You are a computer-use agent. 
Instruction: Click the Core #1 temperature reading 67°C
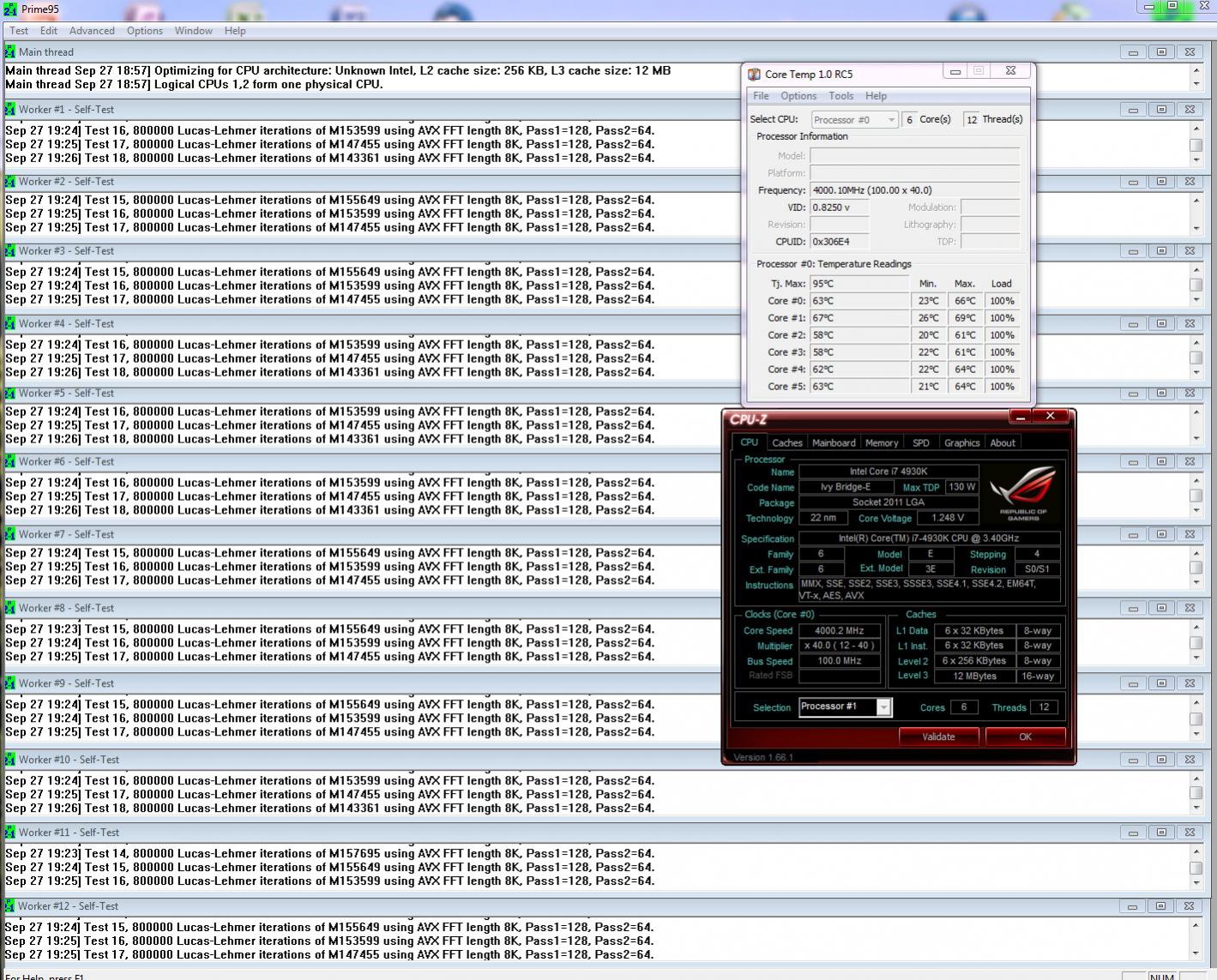click(x=859, y=318)
